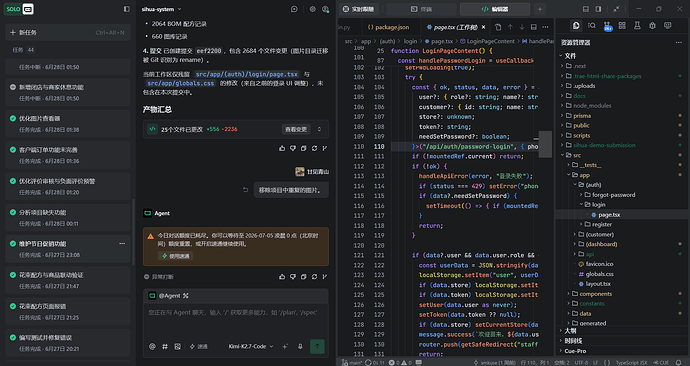
Task: Open the Debug bug icon
Action: pos(652,26)
